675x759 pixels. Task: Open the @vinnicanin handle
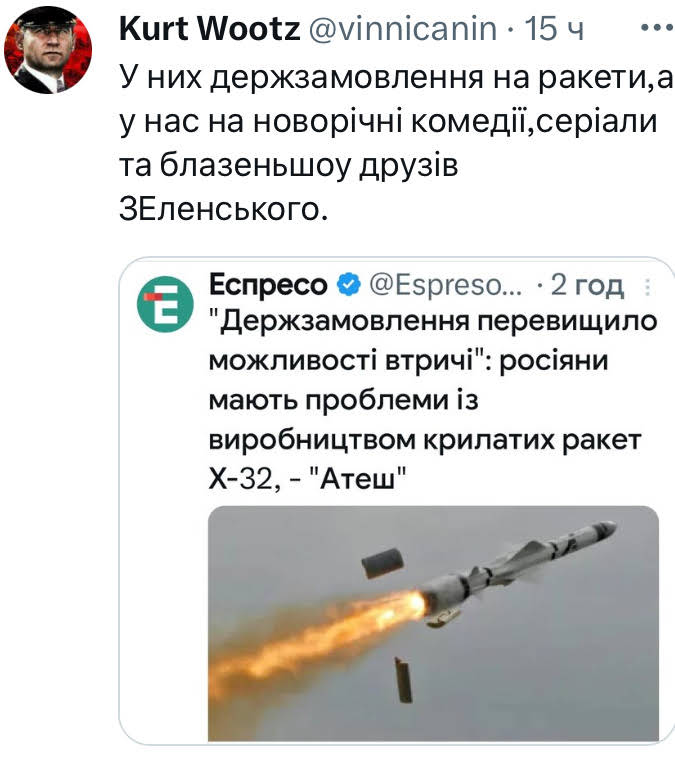click(x=403, y=29)
